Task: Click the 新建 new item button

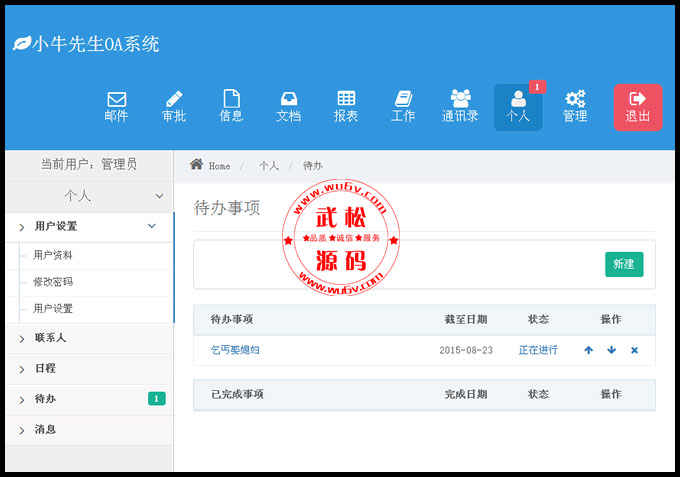Action: tap(624, 264)
